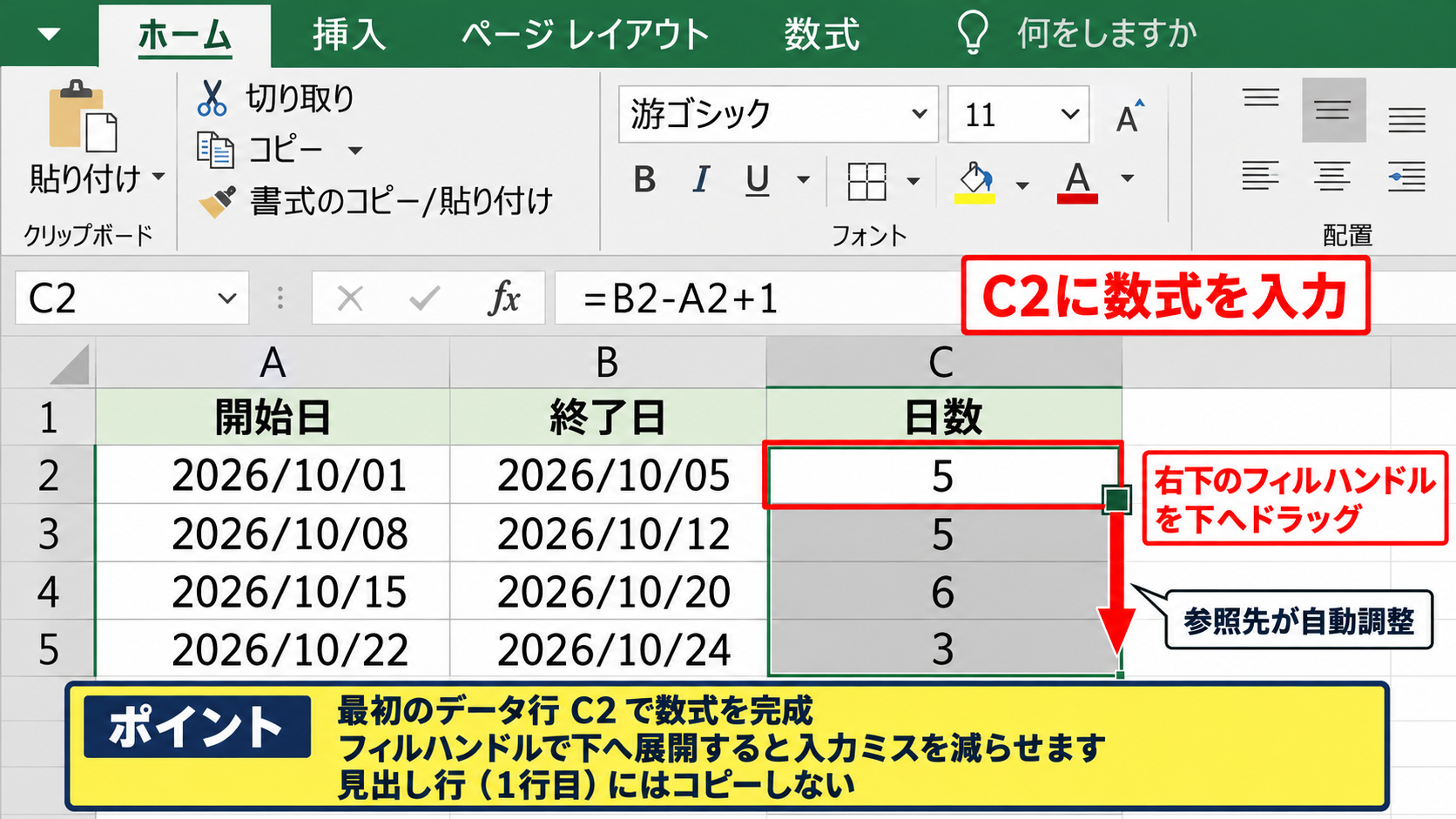Switch to the ホーム tab
The image size is (1456, 819).
point(185,36)
